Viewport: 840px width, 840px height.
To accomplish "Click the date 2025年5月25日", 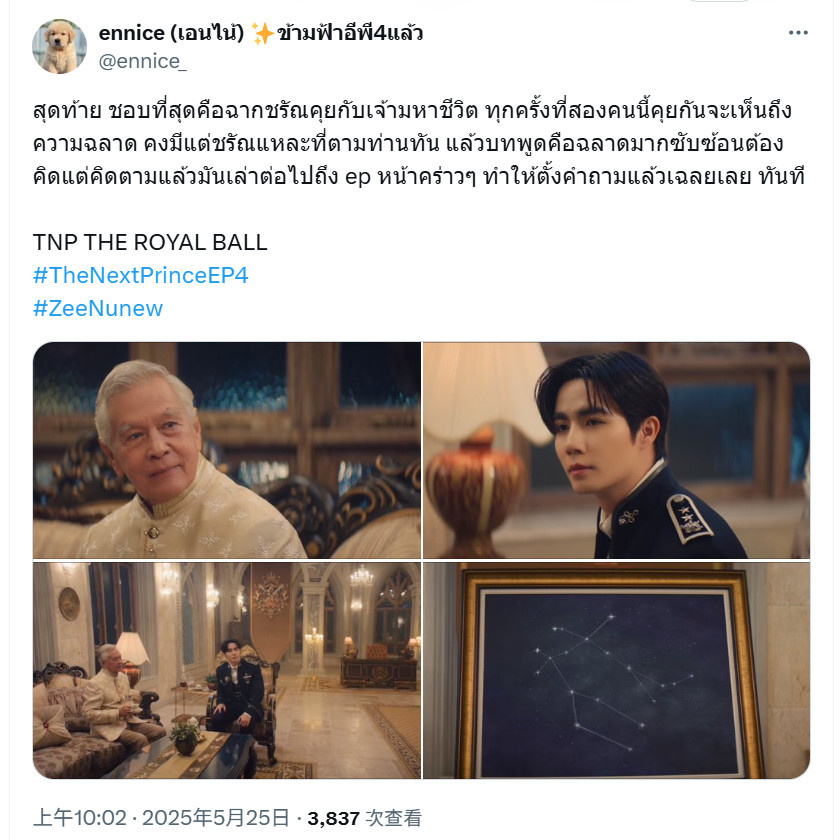I will pos(215,818).
